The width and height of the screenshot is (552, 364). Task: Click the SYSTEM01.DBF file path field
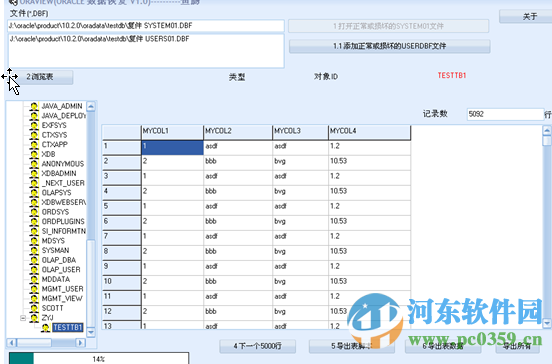point(146,26)
